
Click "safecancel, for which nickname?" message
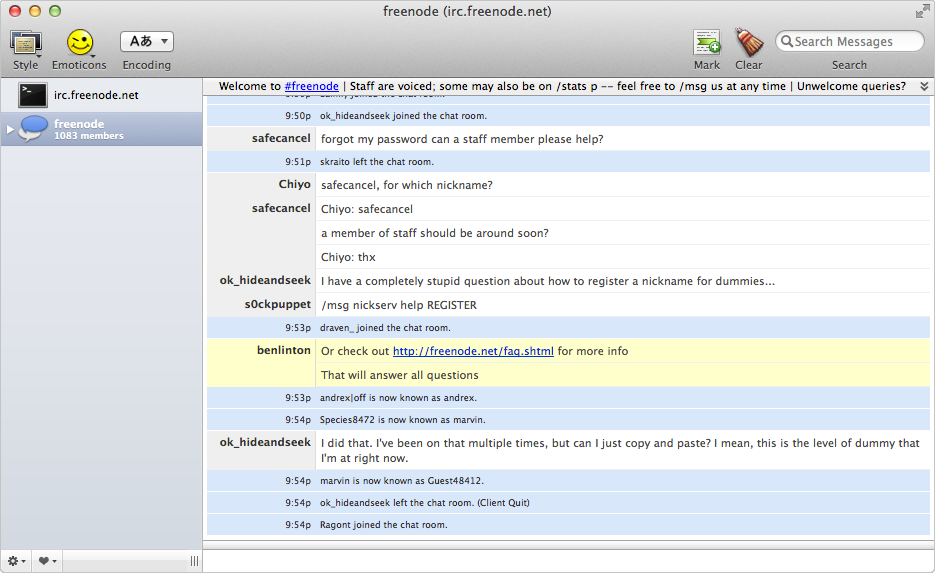[407, 185]
